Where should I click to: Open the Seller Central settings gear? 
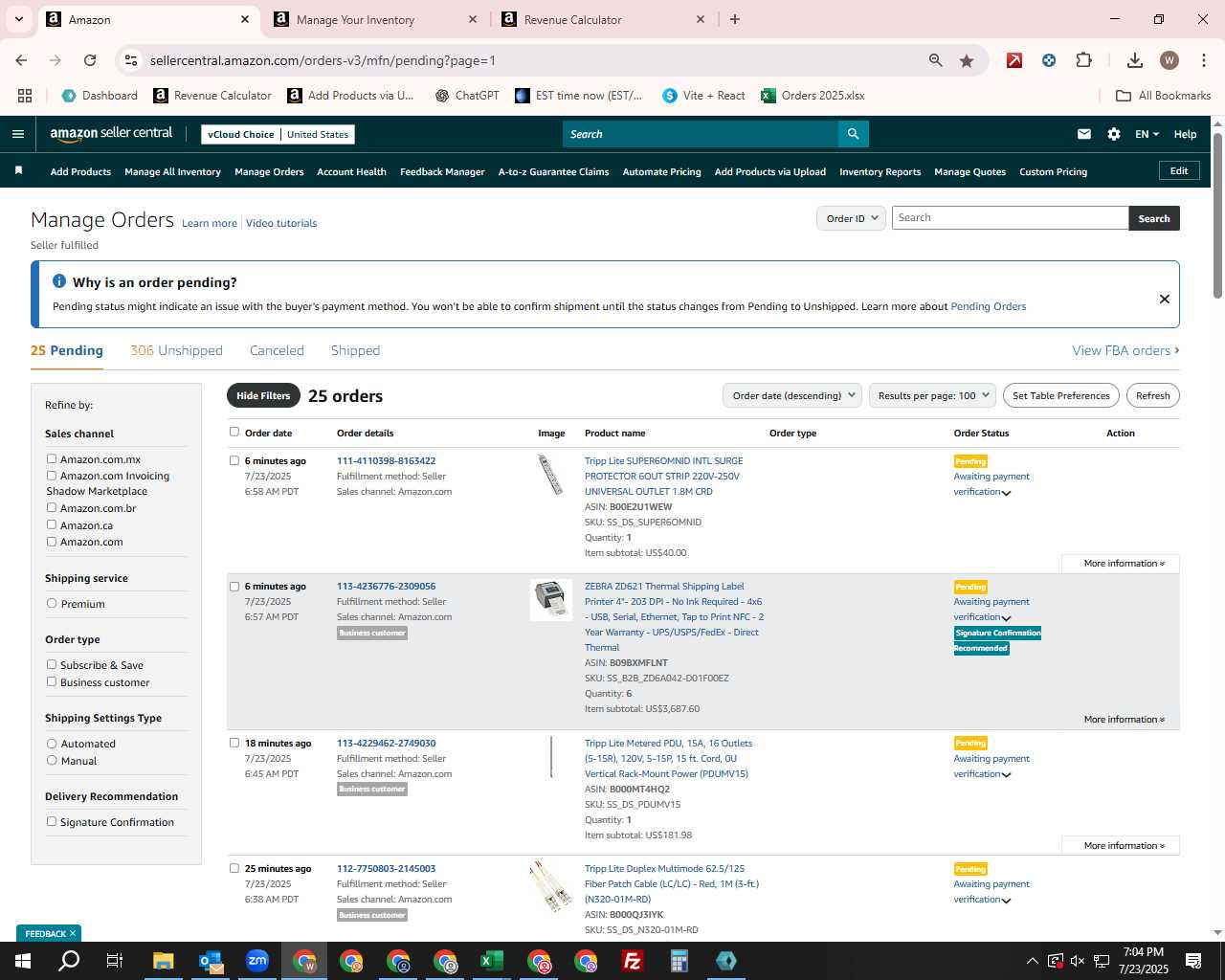[x=1114, y=134]
